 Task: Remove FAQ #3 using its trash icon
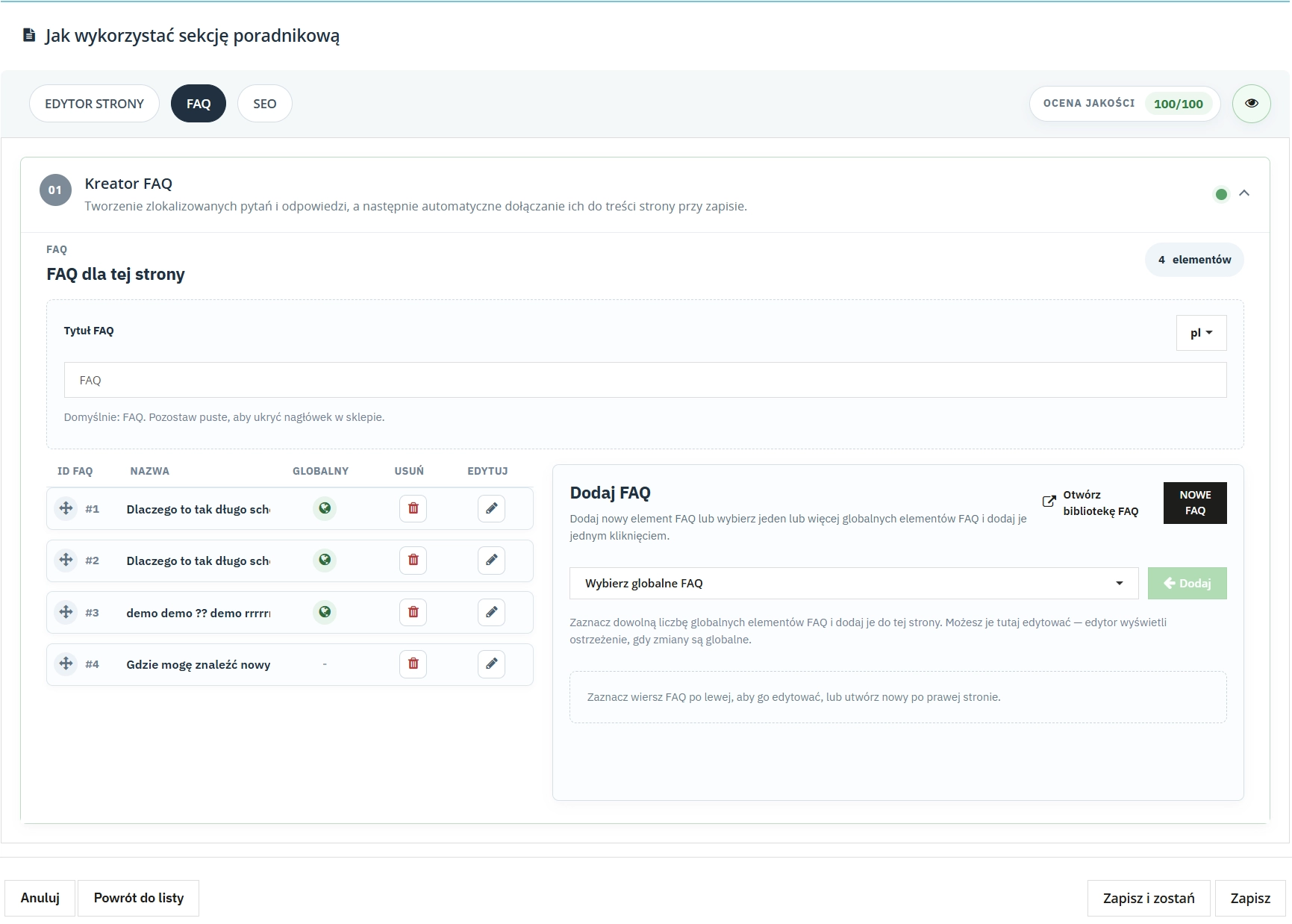[x=413, y=612]
